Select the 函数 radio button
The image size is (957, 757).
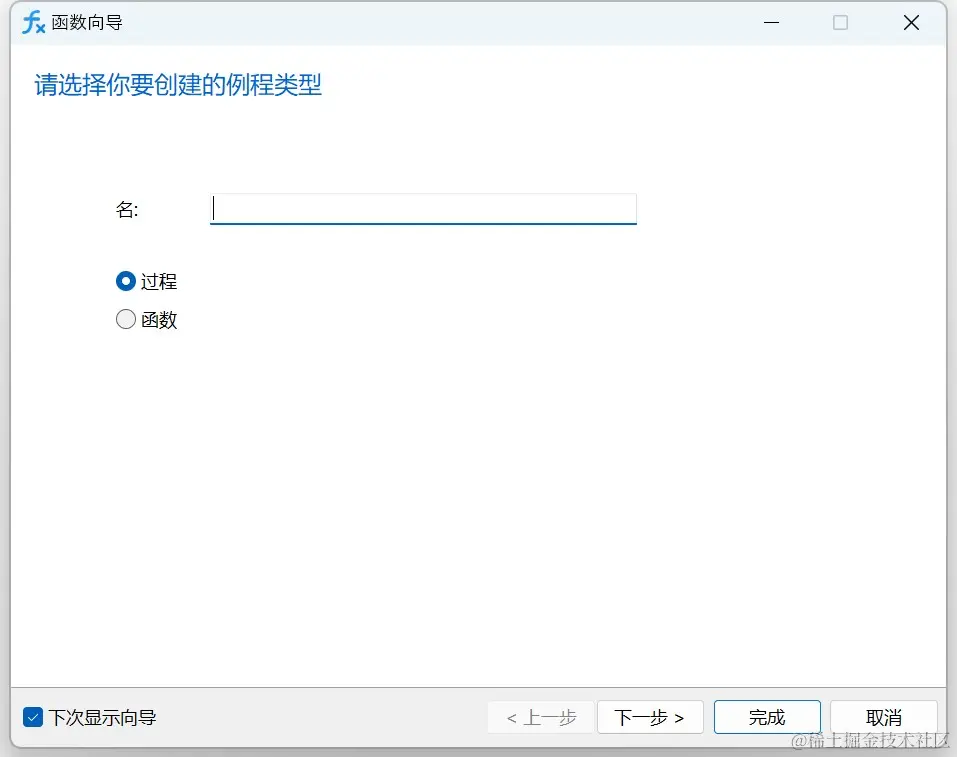(126, 319)
